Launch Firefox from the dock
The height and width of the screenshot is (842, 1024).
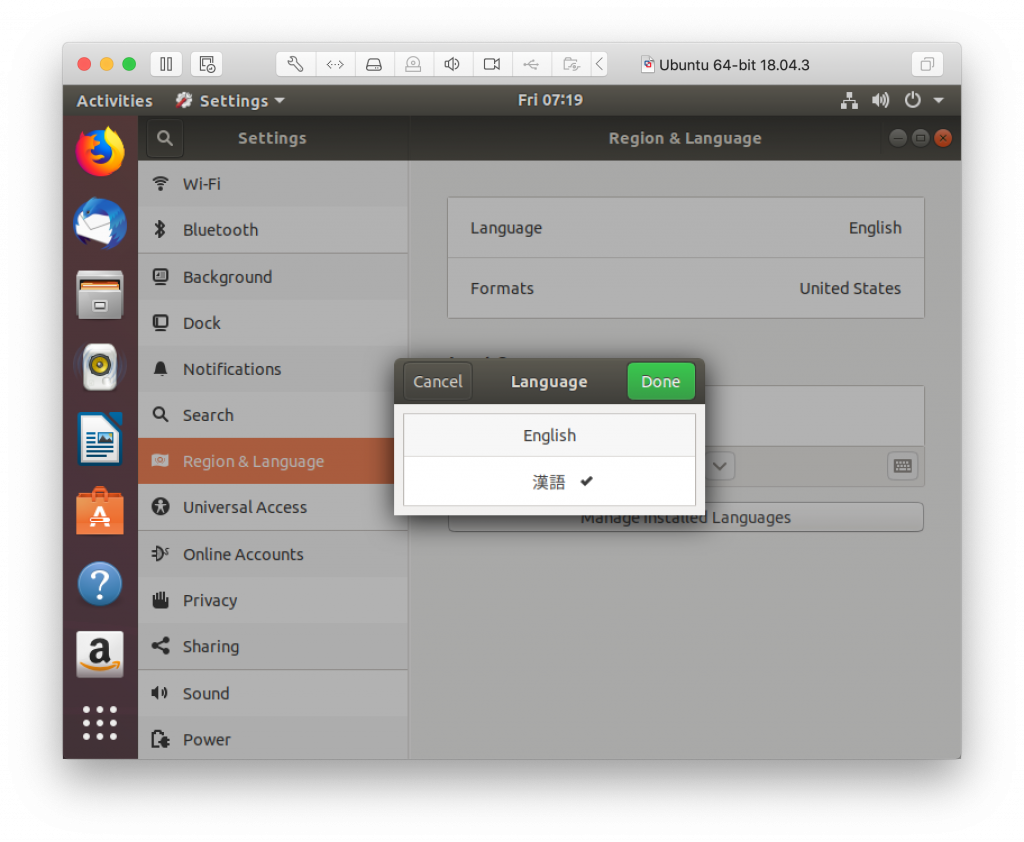(100, 152)
